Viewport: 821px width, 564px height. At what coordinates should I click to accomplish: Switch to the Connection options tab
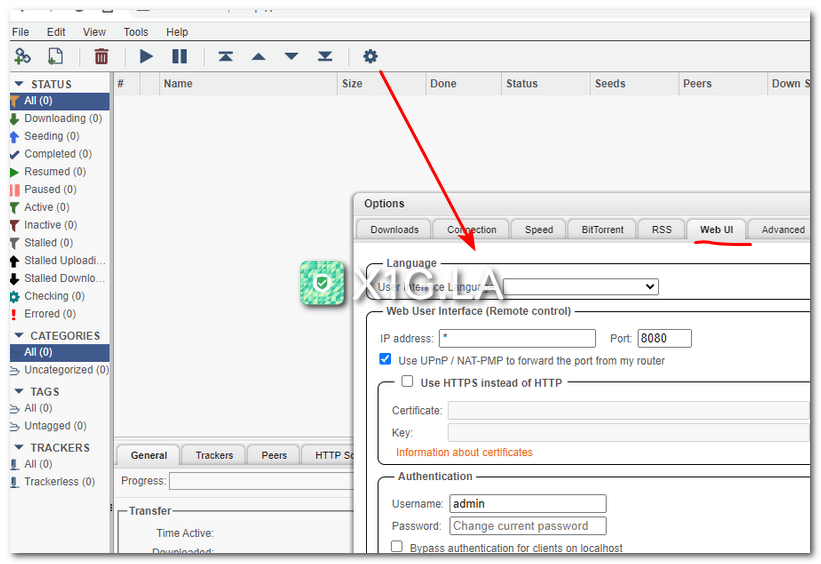click(x=471, y=230)
